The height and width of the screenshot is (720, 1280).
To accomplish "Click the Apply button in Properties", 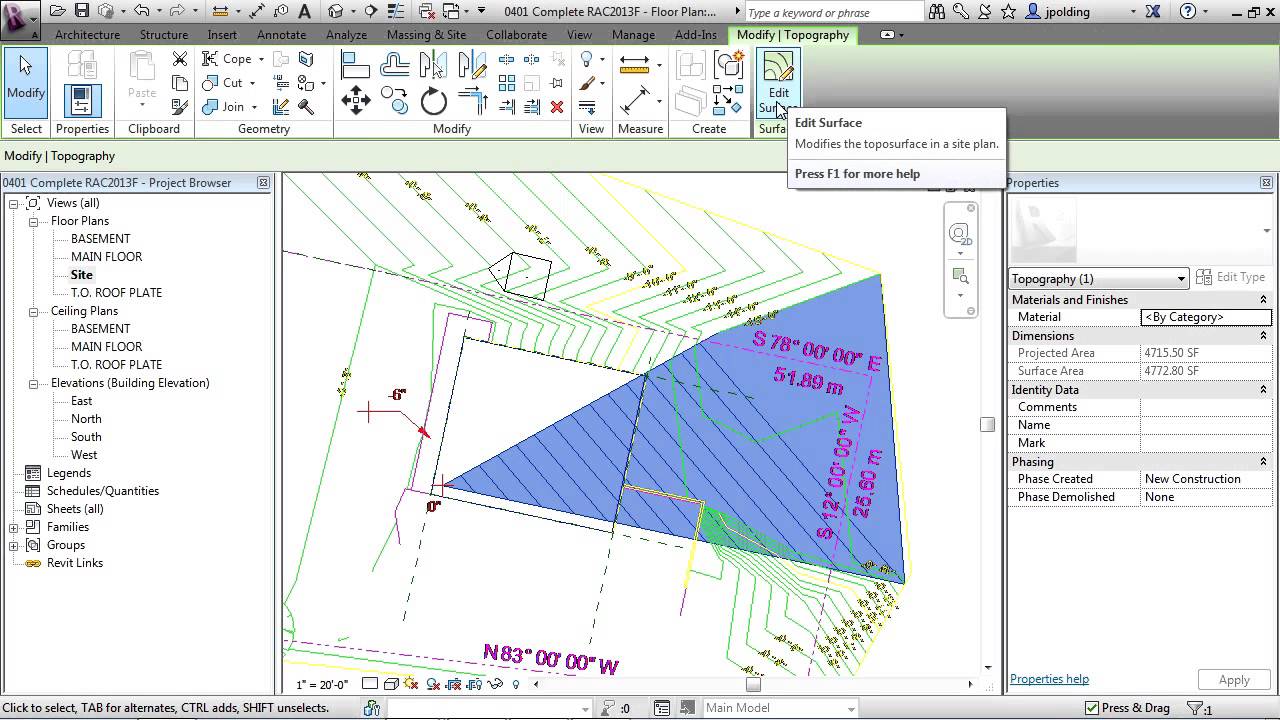I will [x=1234, y=680].
